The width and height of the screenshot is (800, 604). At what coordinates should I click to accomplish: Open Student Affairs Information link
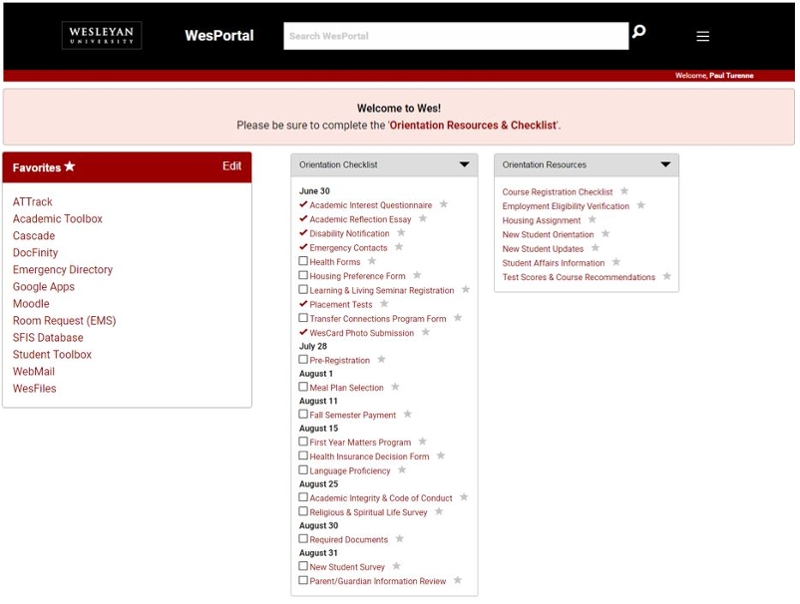(x=554, y=263)
